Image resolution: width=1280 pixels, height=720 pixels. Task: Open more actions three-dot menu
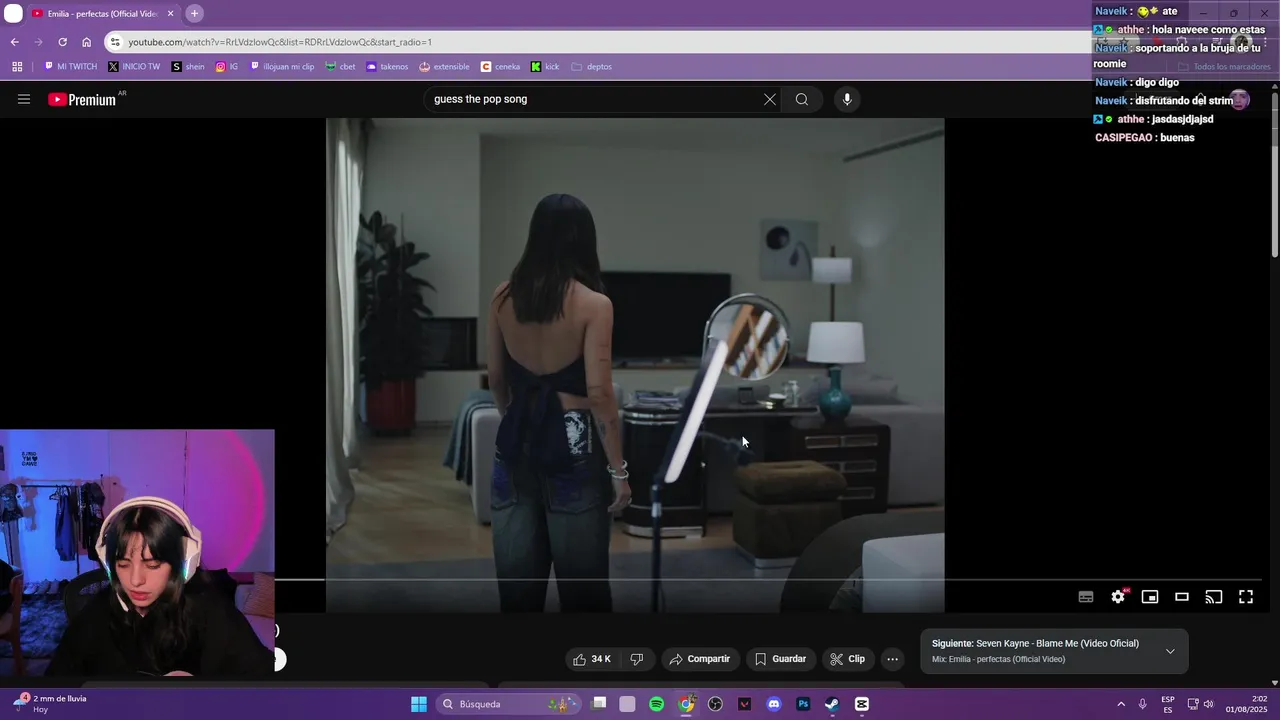pos(893,659)
